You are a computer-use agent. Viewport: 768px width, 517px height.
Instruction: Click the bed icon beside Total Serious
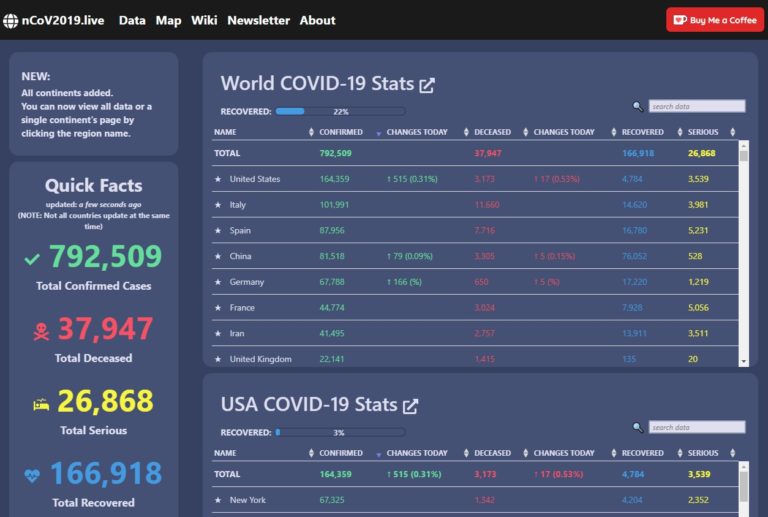coord(41,404)
